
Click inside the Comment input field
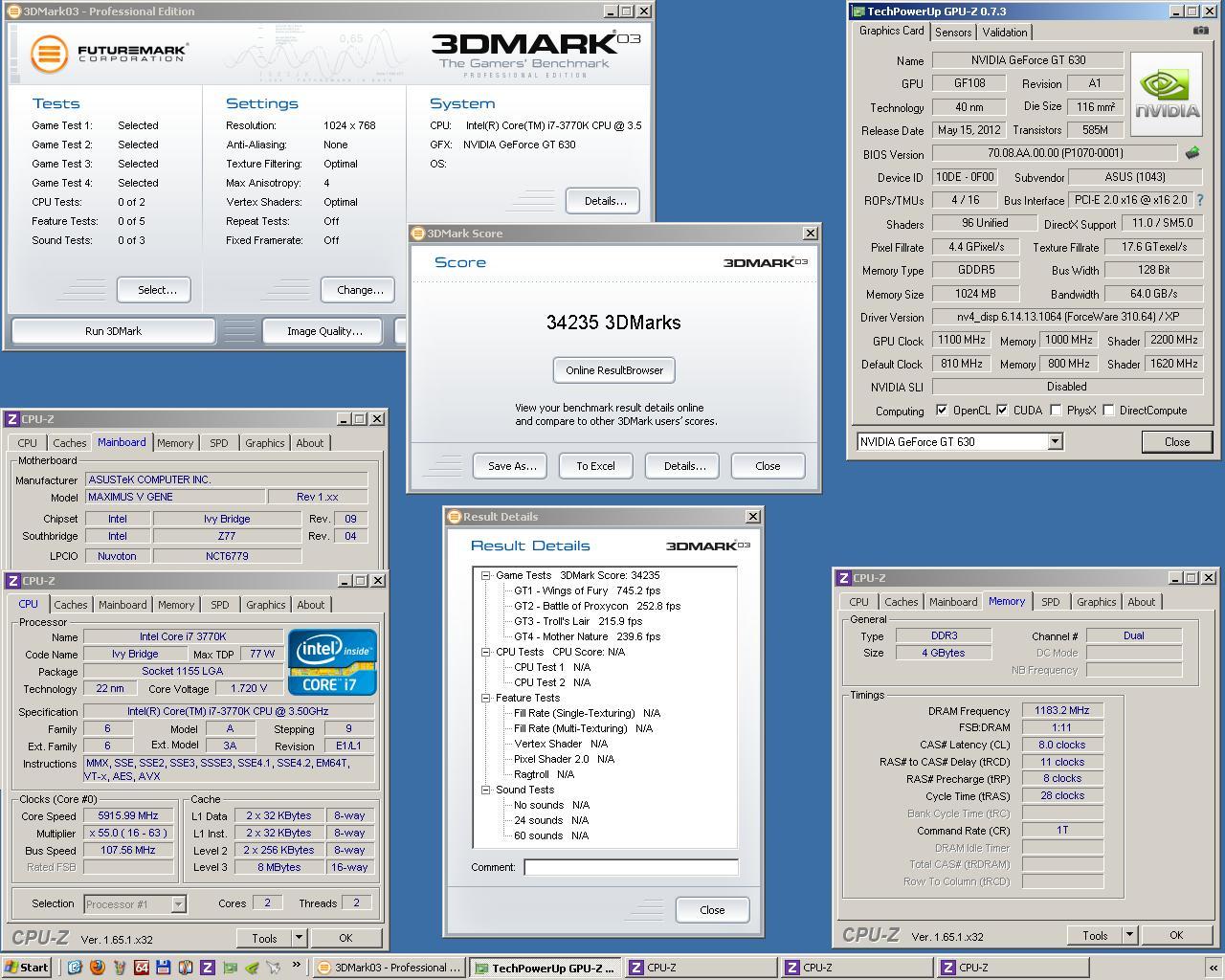[631, 867]
